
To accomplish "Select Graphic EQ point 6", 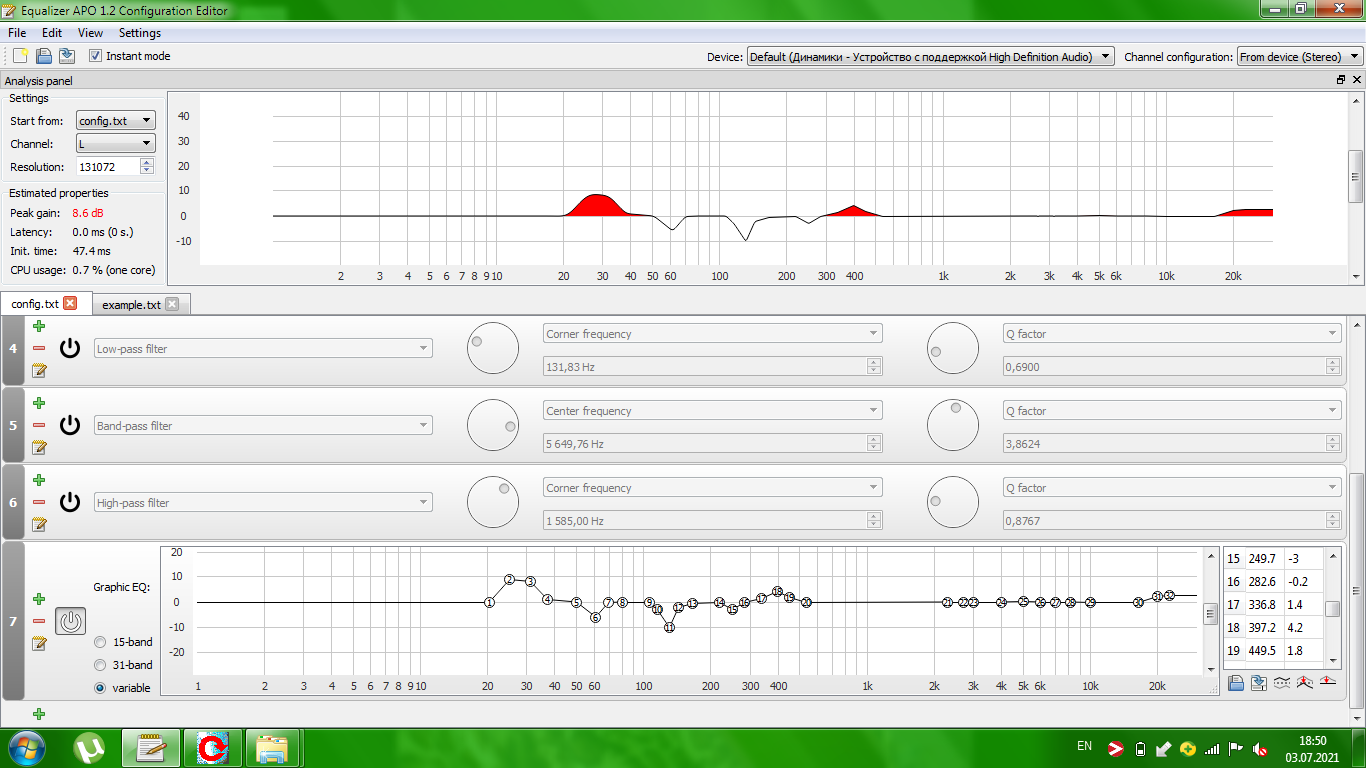I will click(x=595, y=617).
